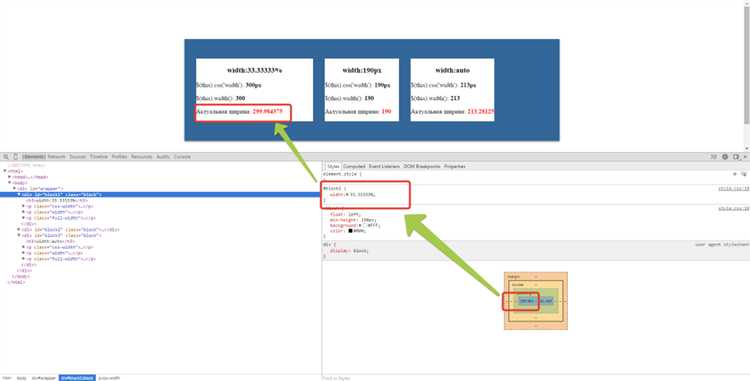Open stylesheet link beside #block1 rule

pyautogui.click(x=734, y=189)
